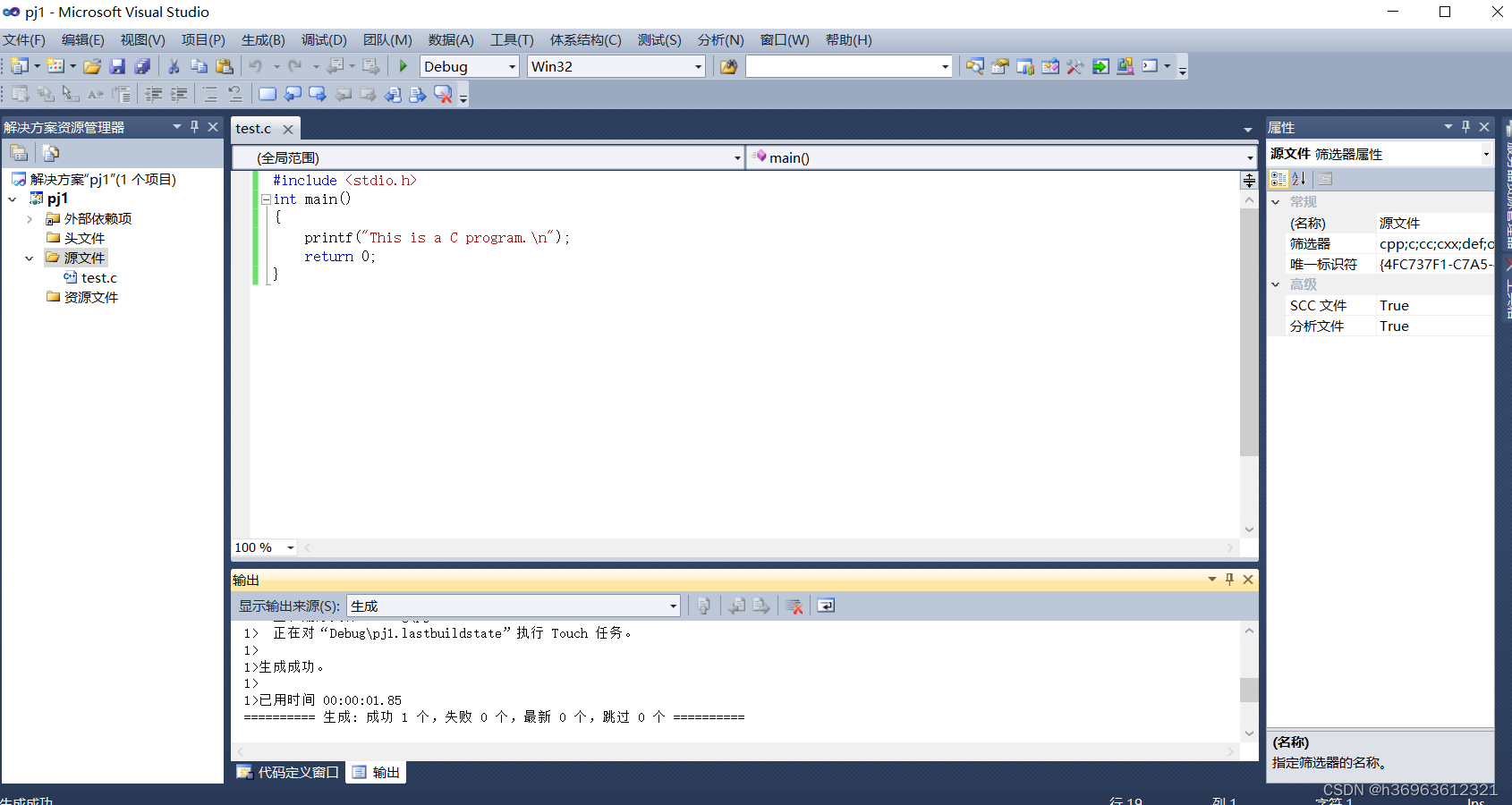
Task: Click the Save All icon
Action: pyautogui.click(x=142, y=66)
